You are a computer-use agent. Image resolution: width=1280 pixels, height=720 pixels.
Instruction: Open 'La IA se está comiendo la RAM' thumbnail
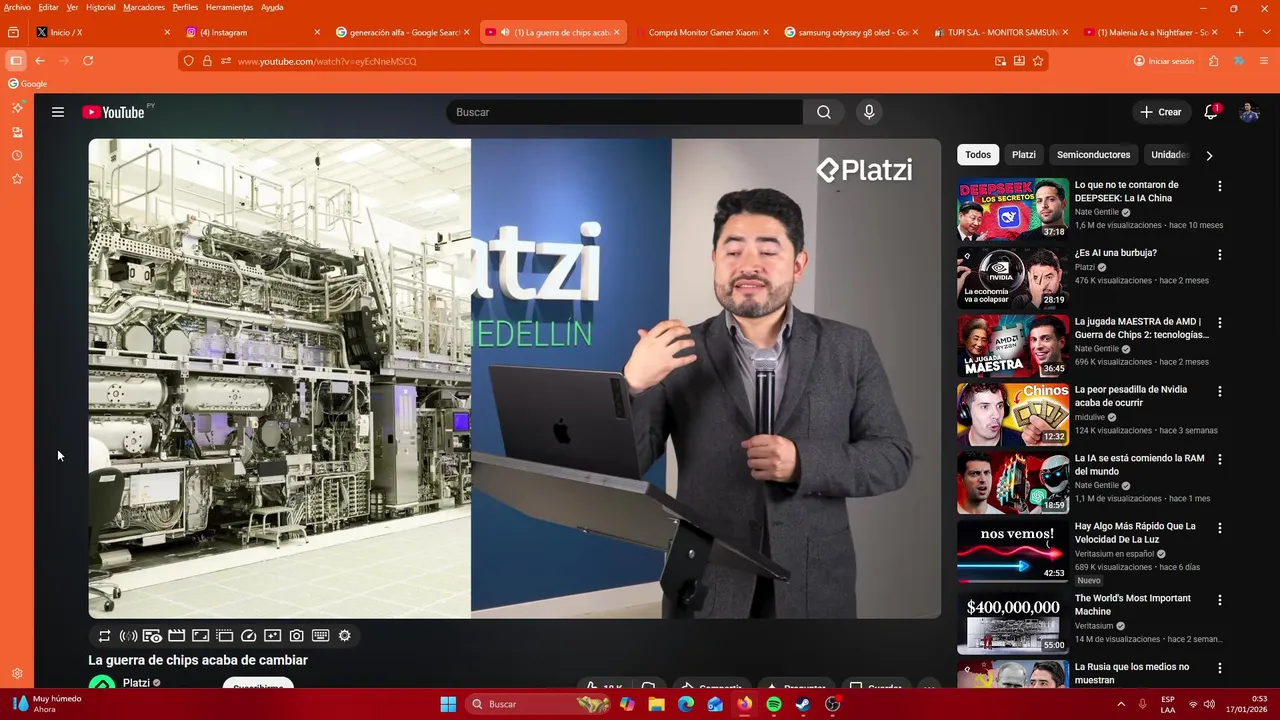point(1013,482)
